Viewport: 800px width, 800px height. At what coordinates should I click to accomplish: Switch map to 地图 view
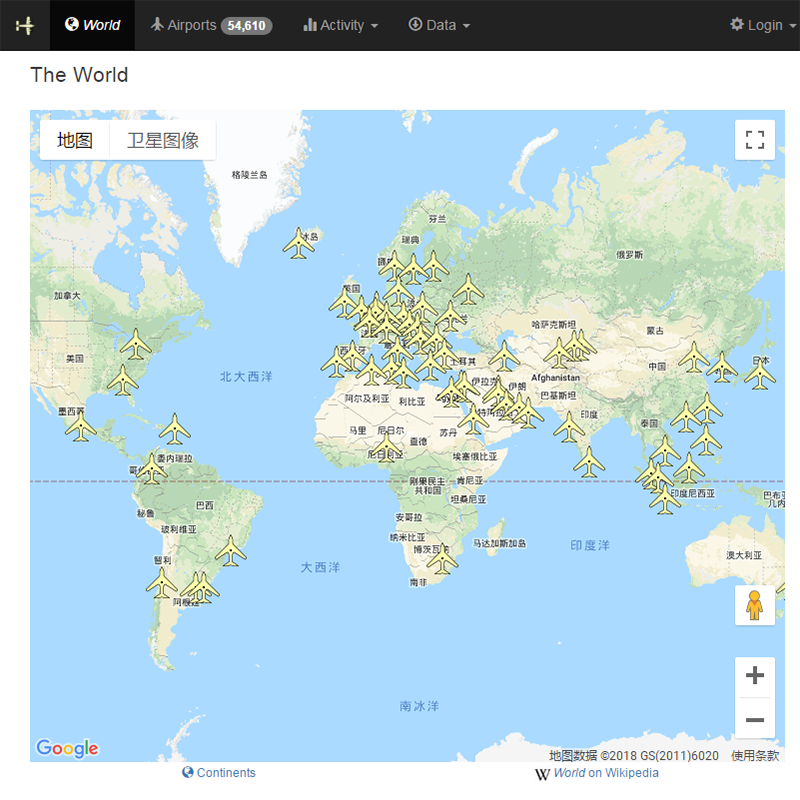pos(75,140)
